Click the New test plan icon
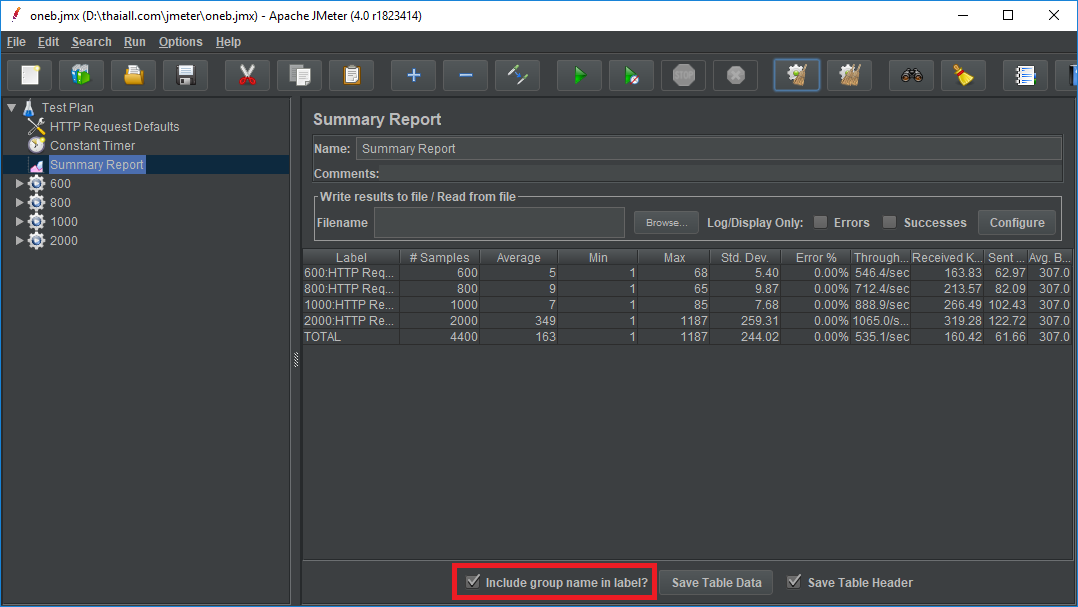Viewport: 1078px width, 607px height. click(30, 76)
